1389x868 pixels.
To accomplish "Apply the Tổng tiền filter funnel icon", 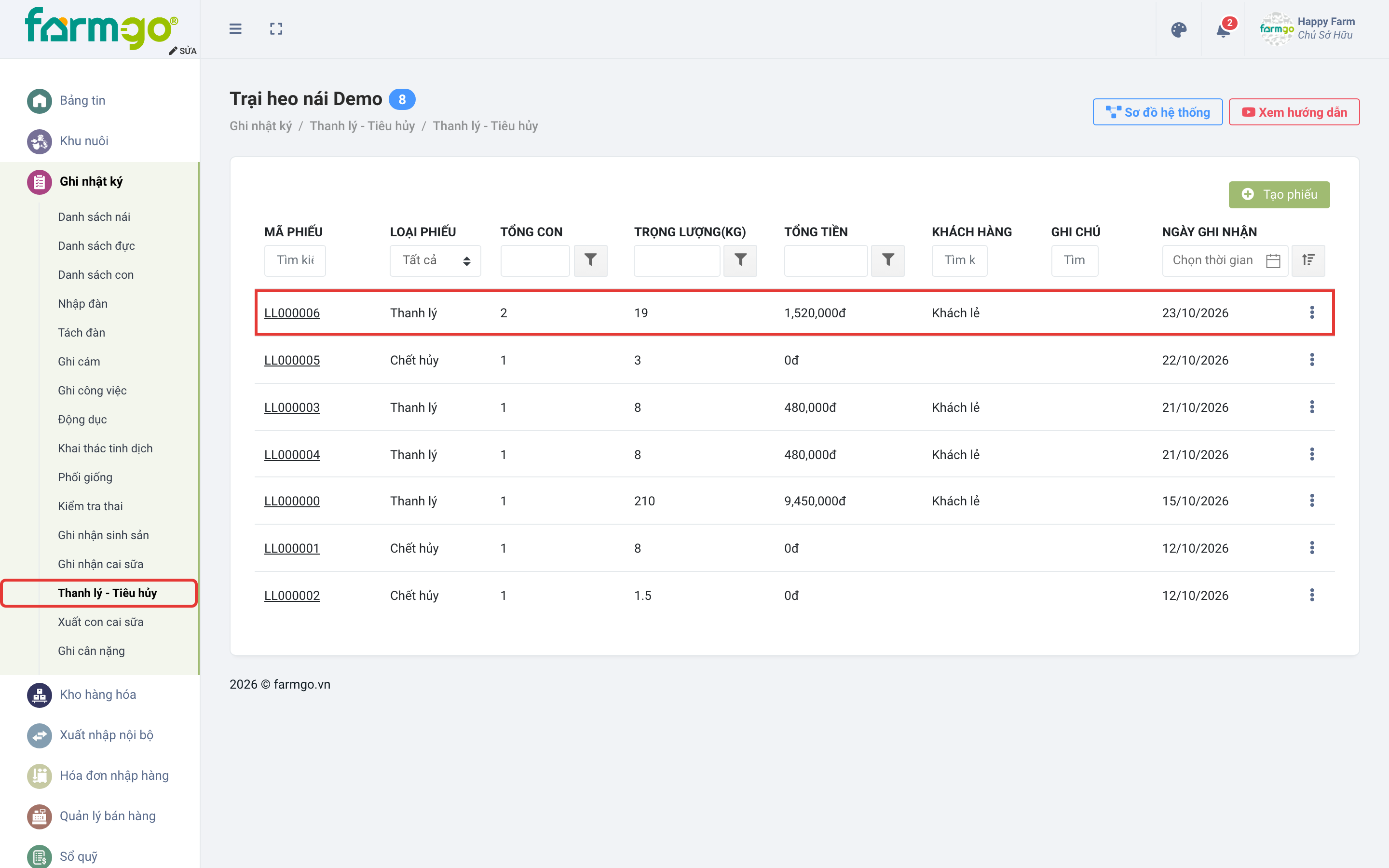I will (x=888, y=260).
